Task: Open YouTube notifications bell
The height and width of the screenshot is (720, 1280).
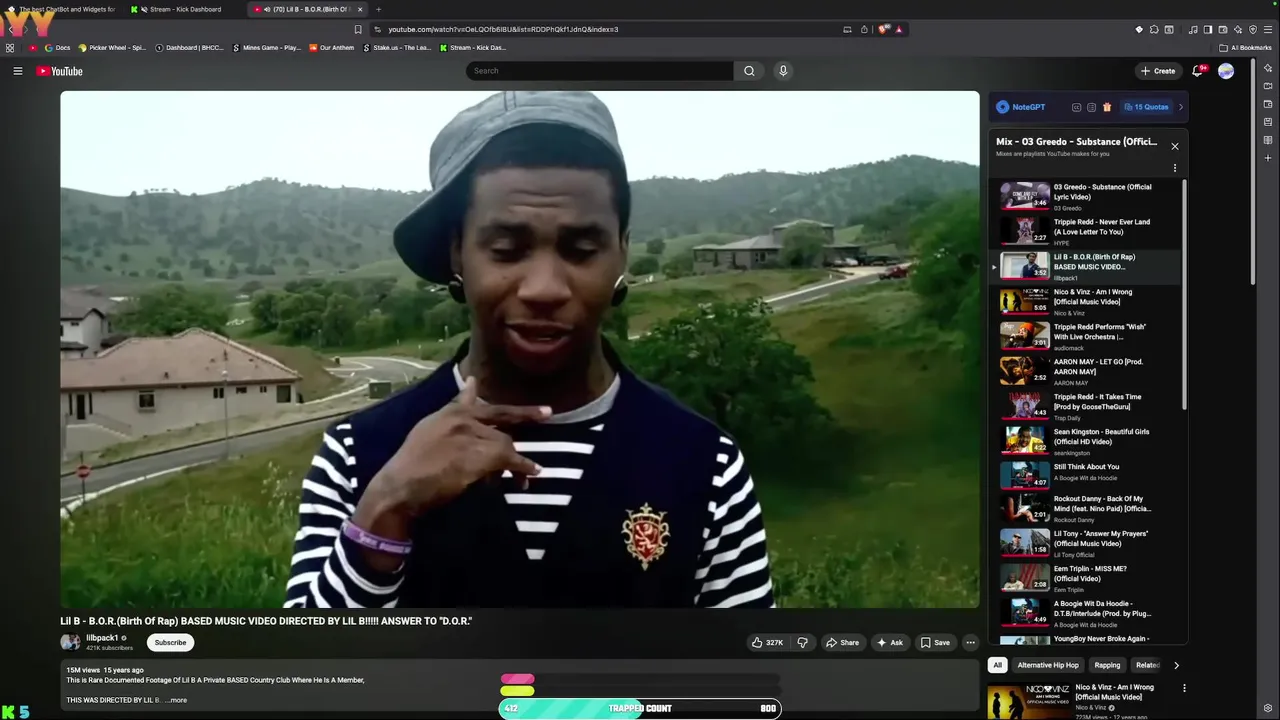Action: click(x=1197, y=71)
